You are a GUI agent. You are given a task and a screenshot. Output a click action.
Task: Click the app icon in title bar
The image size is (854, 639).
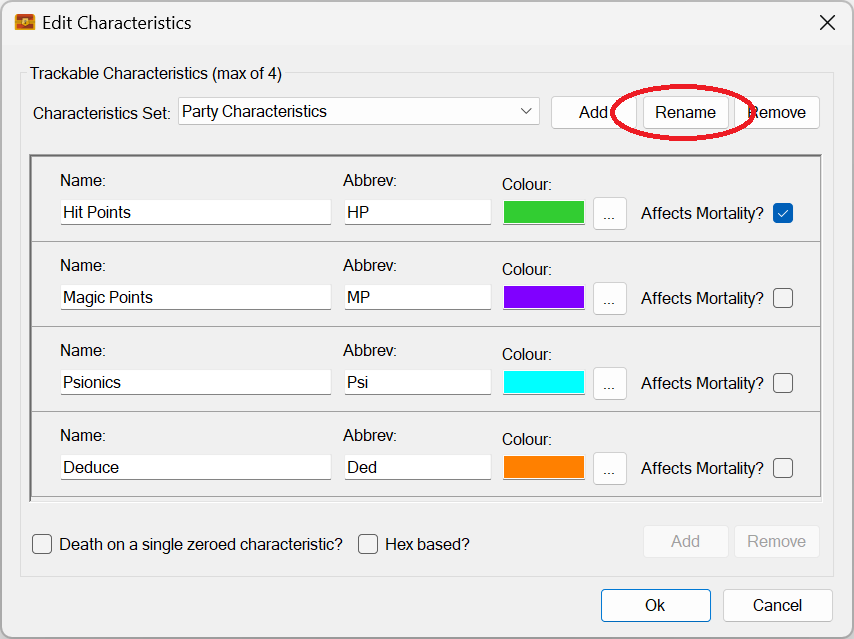click(x=24, y=22)
